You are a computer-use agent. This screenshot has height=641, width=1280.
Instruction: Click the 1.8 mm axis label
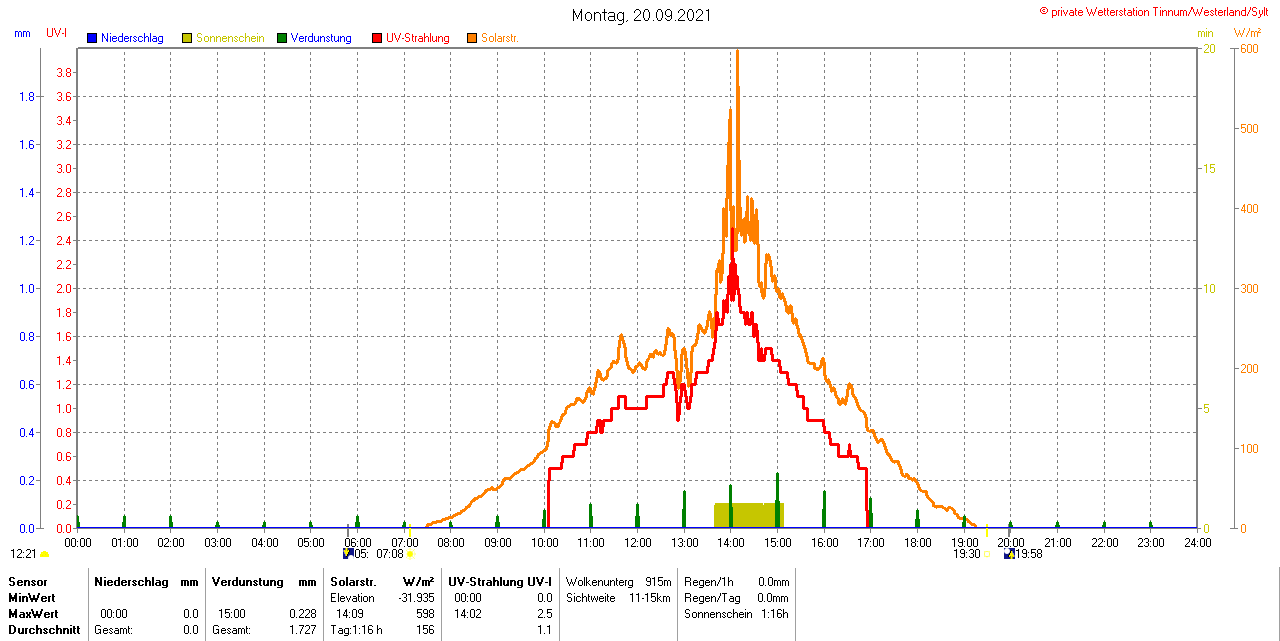coord(28,97)
